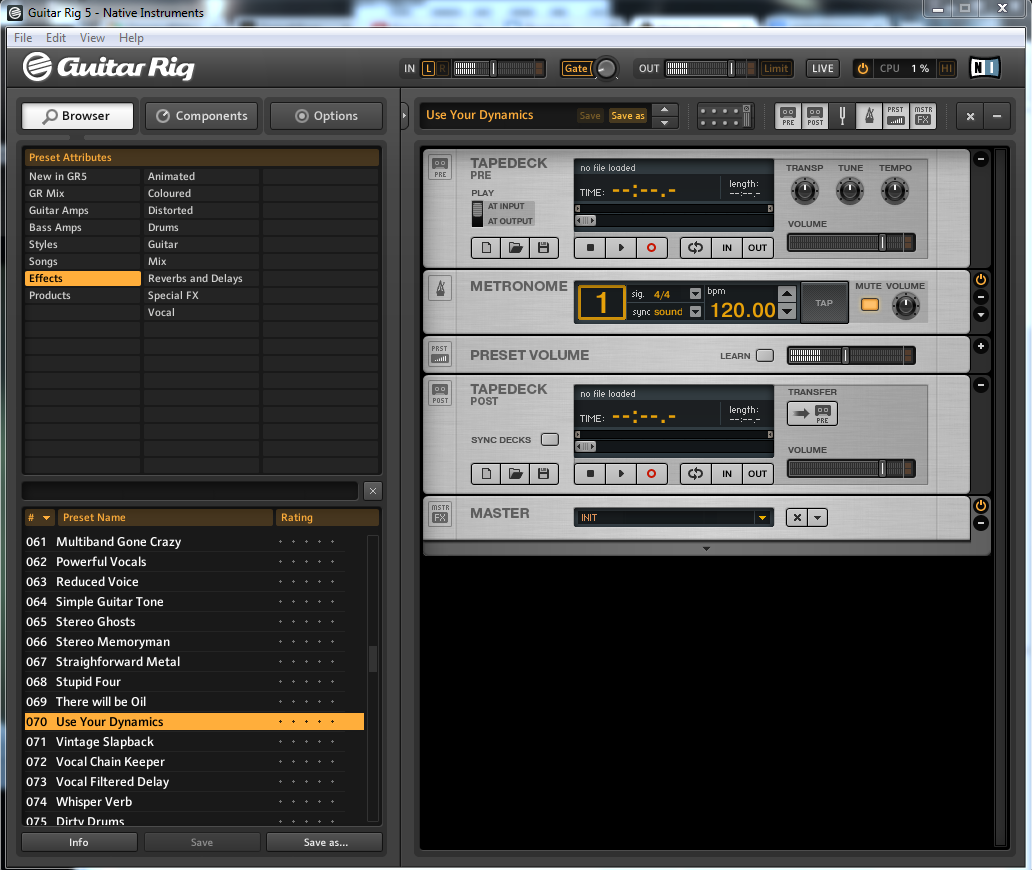Select previous preset with up arrow
Screen dimensions: 1032x870
665,109
